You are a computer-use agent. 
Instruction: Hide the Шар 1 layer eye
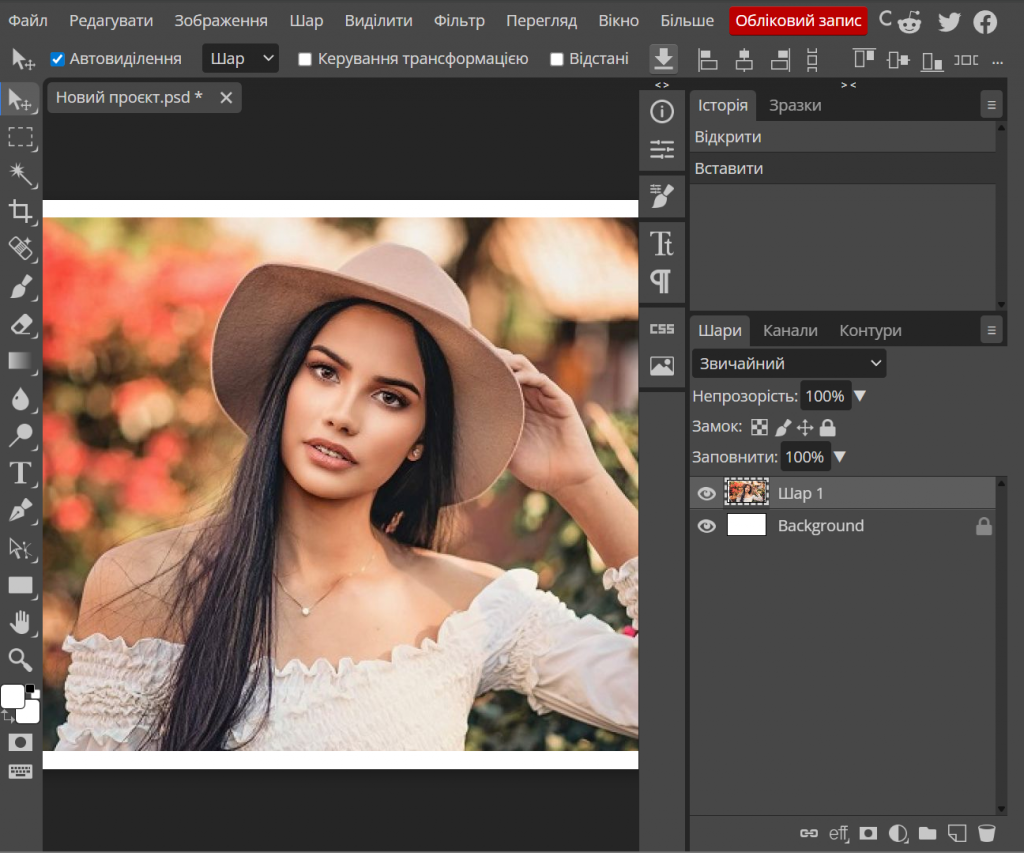(x=707, y=494)
